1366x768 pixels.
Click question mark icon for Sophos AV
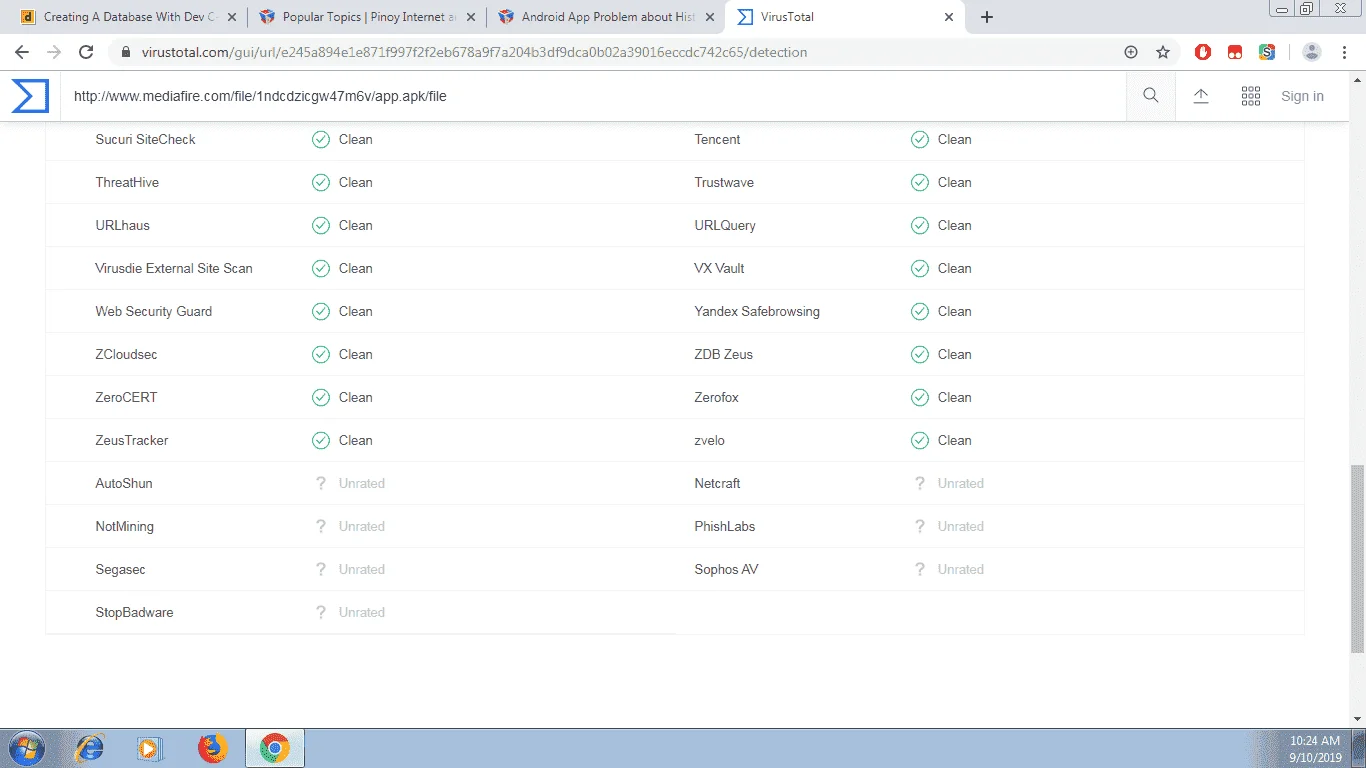coord(920,569)
